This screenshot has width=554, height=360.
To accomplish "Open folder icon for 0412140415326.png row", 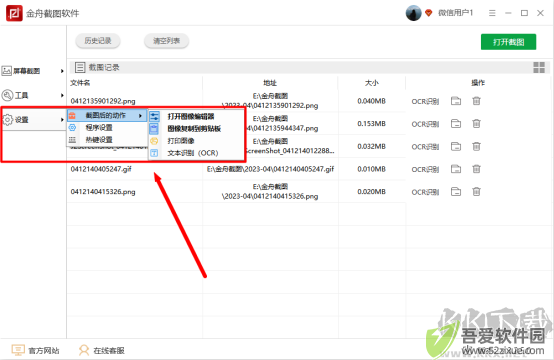I will click(x=456, y=191).
